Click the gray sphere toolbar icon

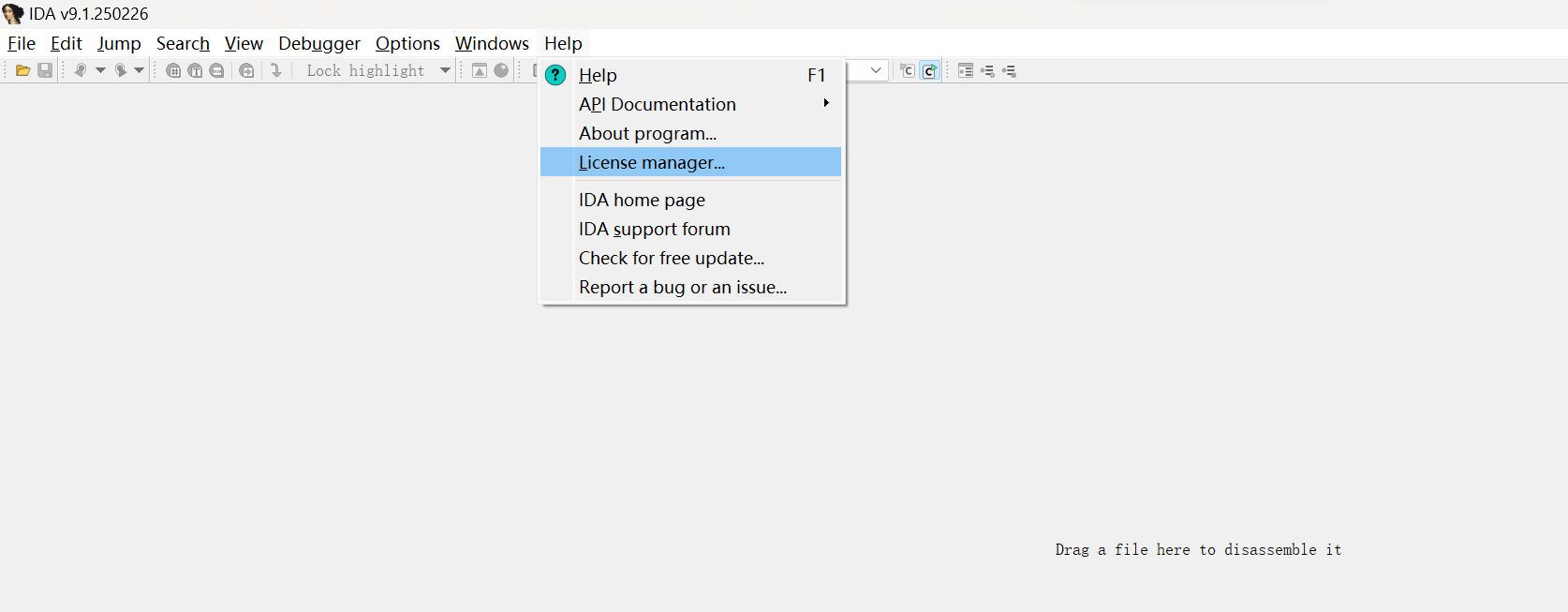click(x=501, y=70)
